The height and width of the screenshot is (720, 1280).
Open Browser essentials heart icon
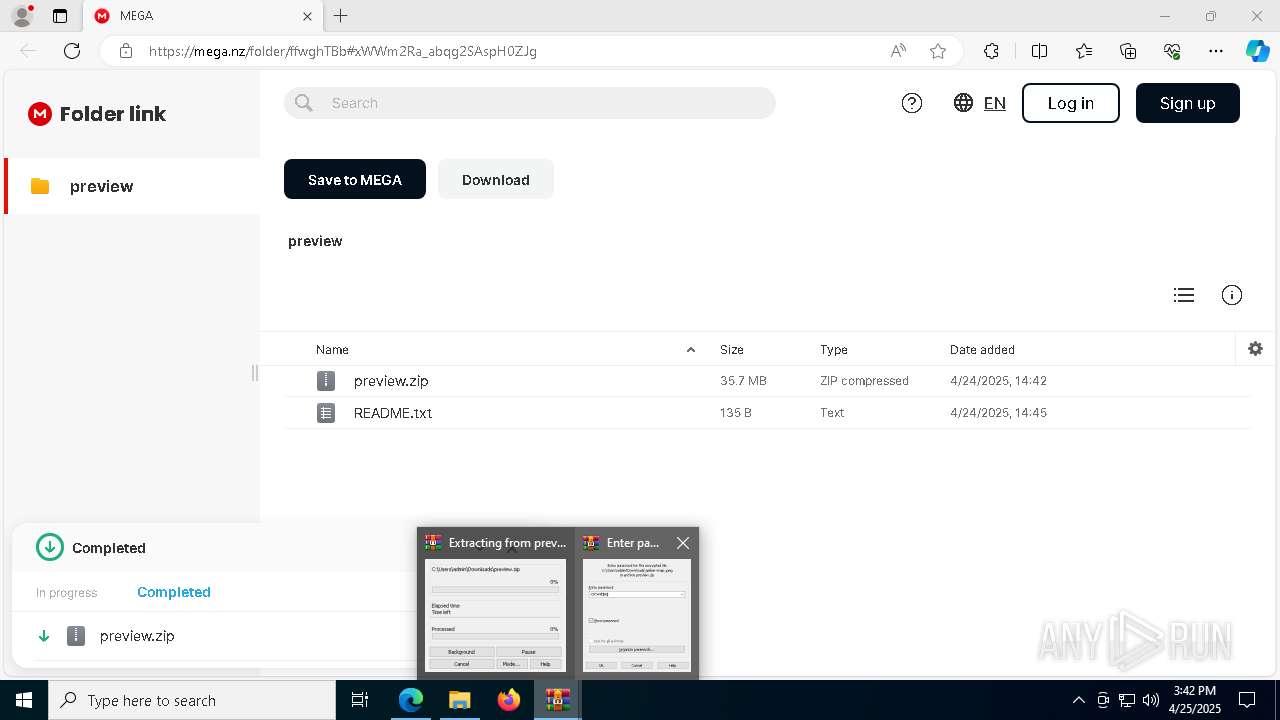[1172, 51]
